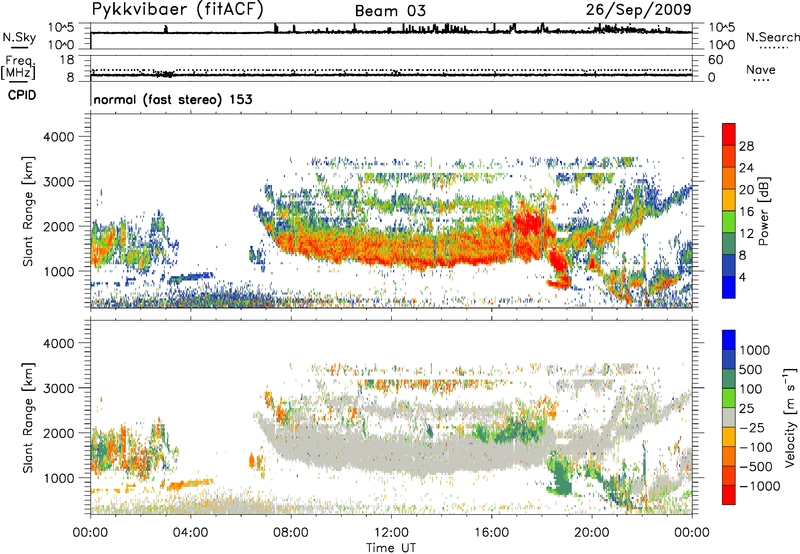This screenshot has height=554, width=800.
Task: Click the date '26/Sep/2009'
Action: (639, 10)
